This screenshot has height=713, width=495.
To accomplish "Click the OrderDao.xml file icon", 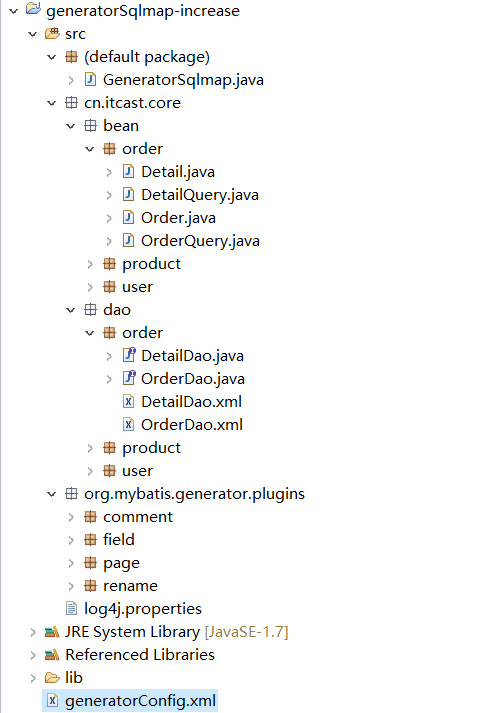I will [x=129, y=424].
